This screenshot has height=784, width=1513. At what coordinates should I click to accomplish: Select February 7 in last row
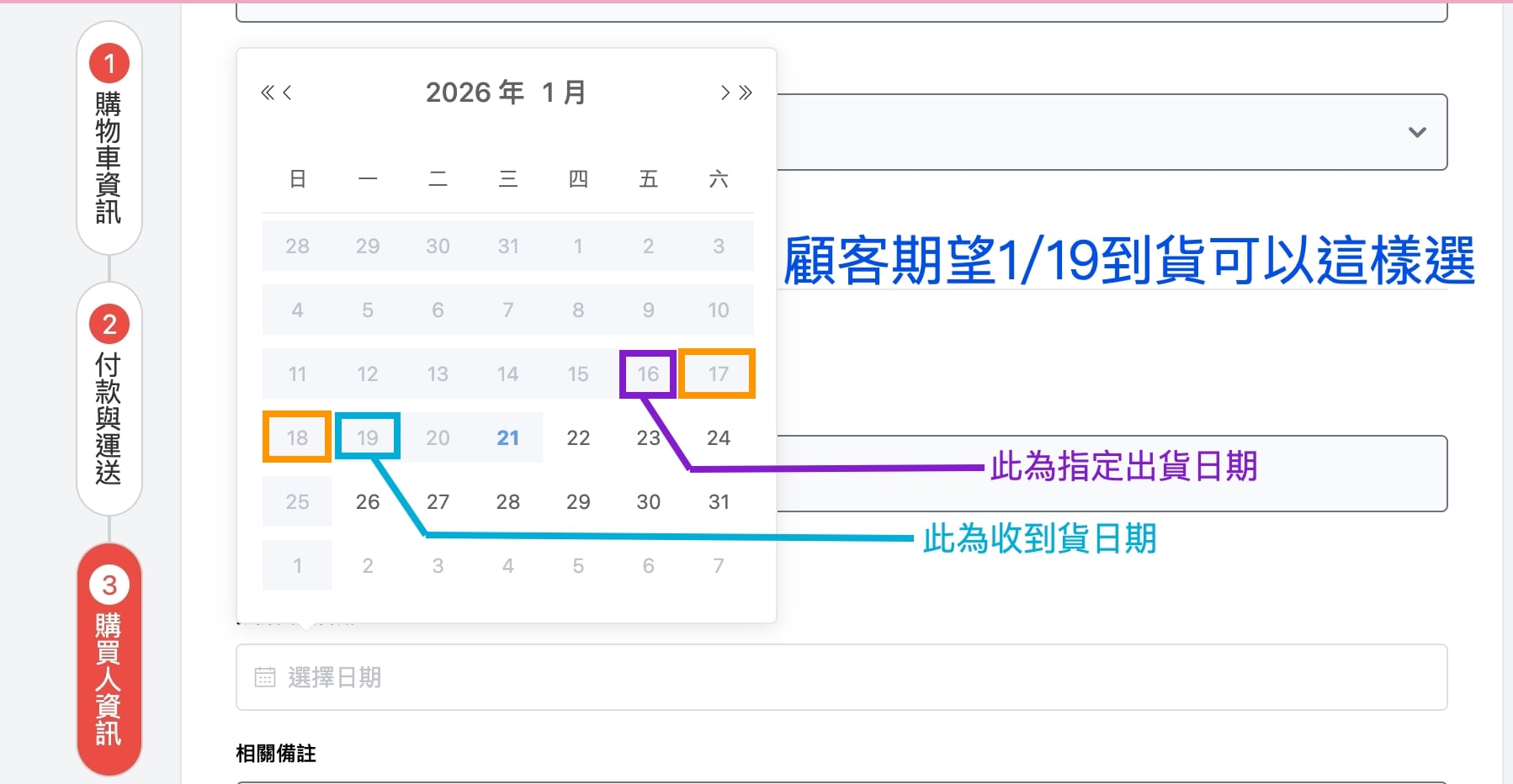(x=719, y=565)
